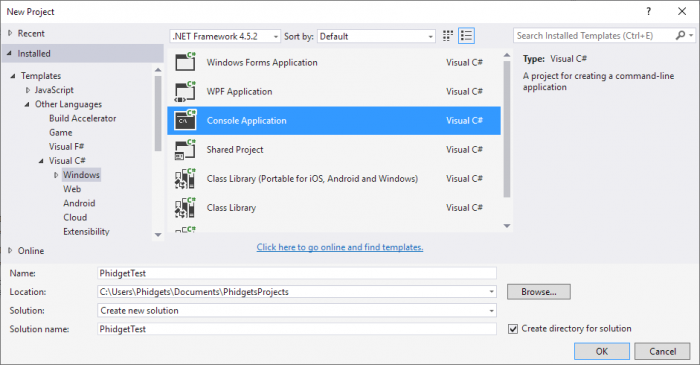Select Extensibility under Visual C#

(86, 232)
